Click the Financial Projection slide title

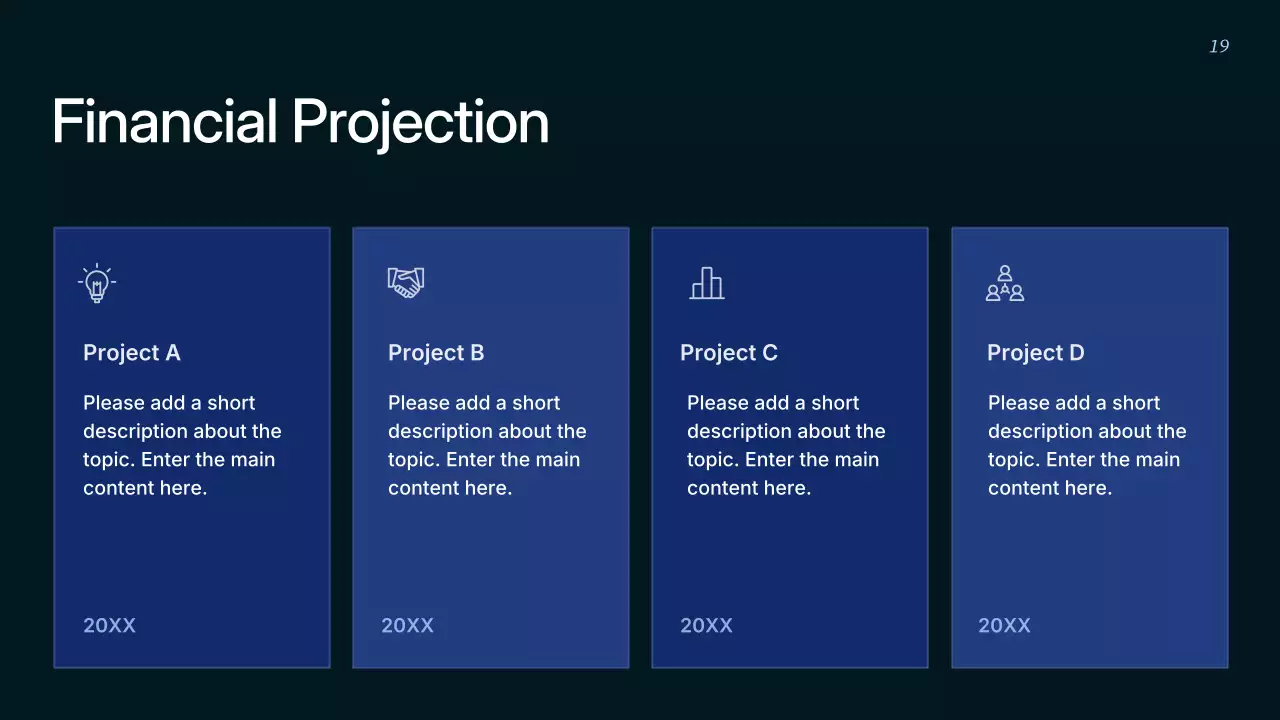click(x=300, y=122)
